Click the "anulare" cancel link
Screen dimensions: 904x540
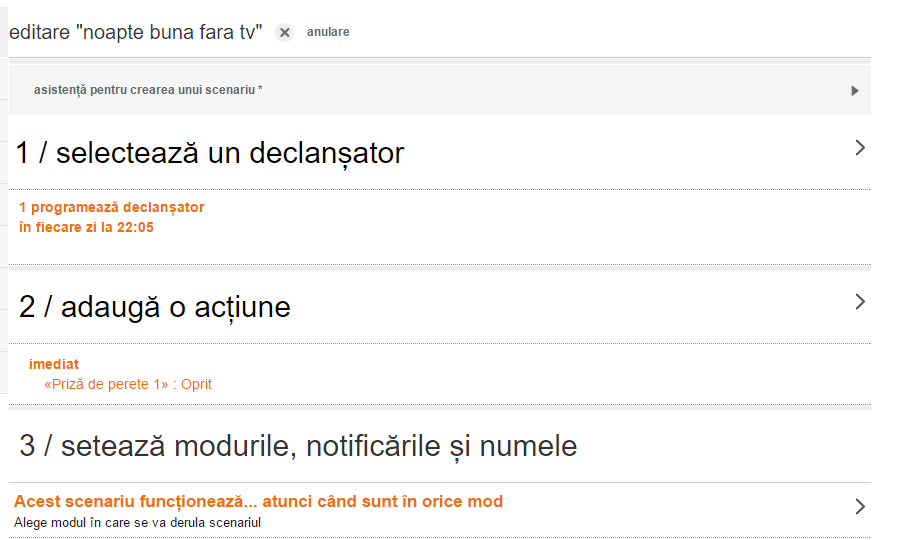pos(328,32)
